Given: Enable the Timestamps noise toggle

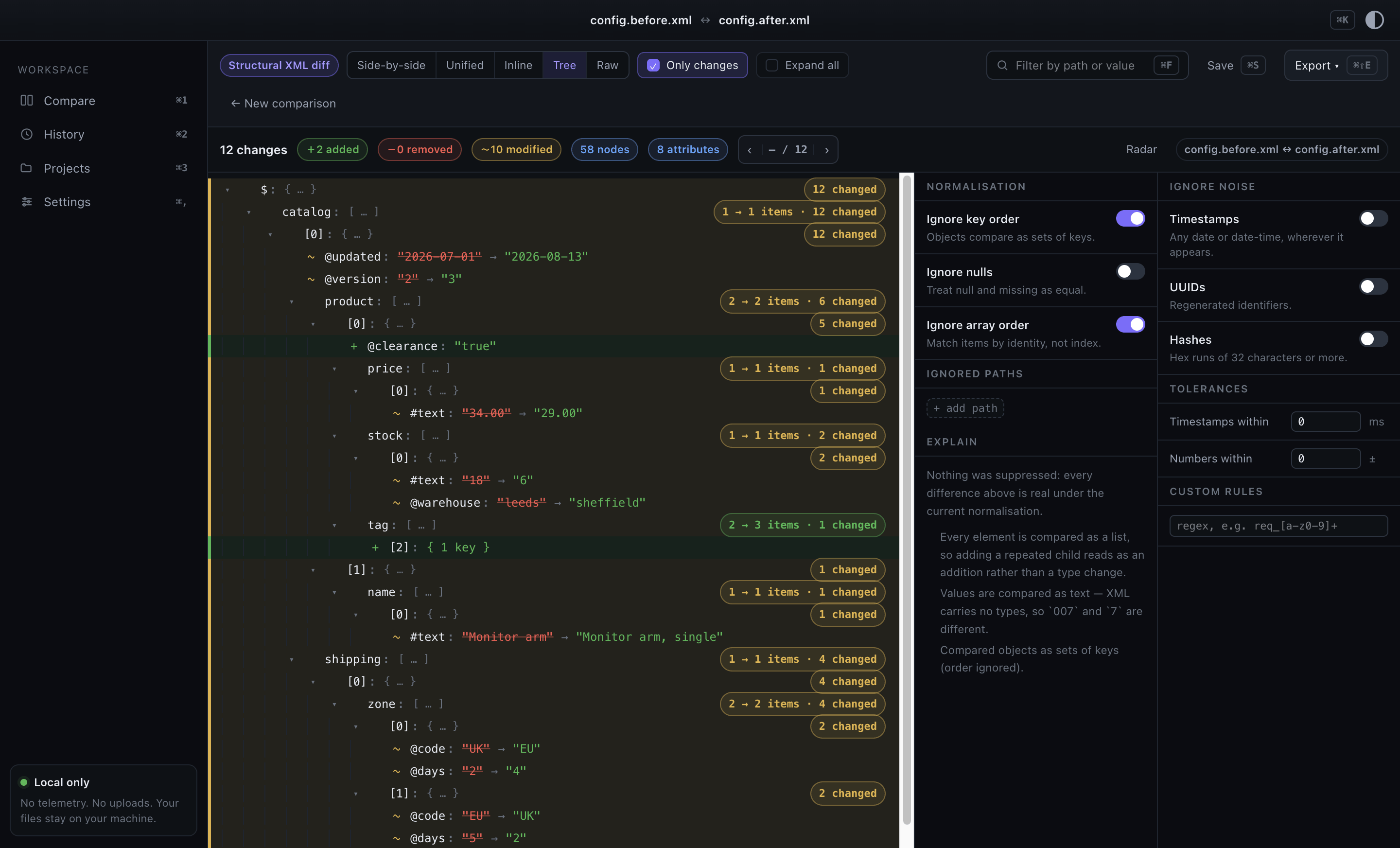Looking at the screenshot, I should (1373, 219).
